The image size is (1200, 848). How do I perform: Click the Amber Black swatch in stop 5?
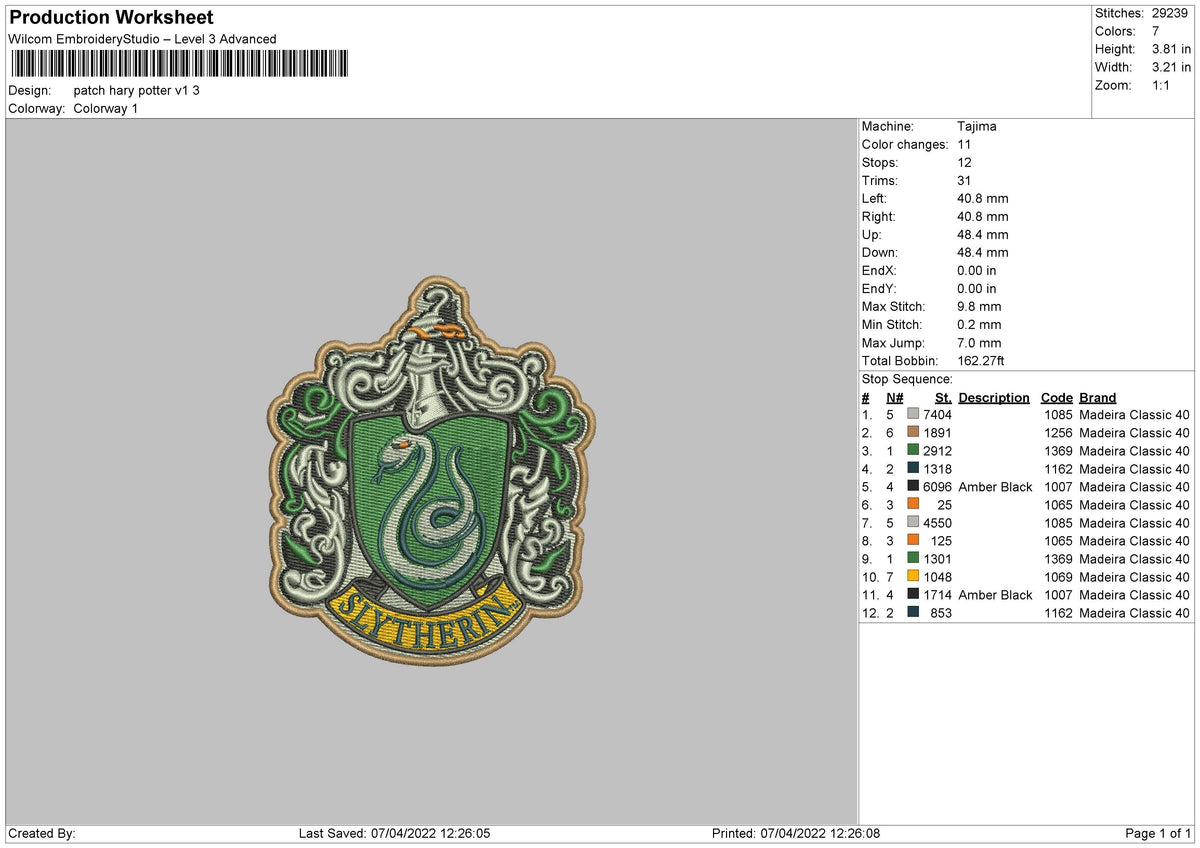[x=912, y=487]
